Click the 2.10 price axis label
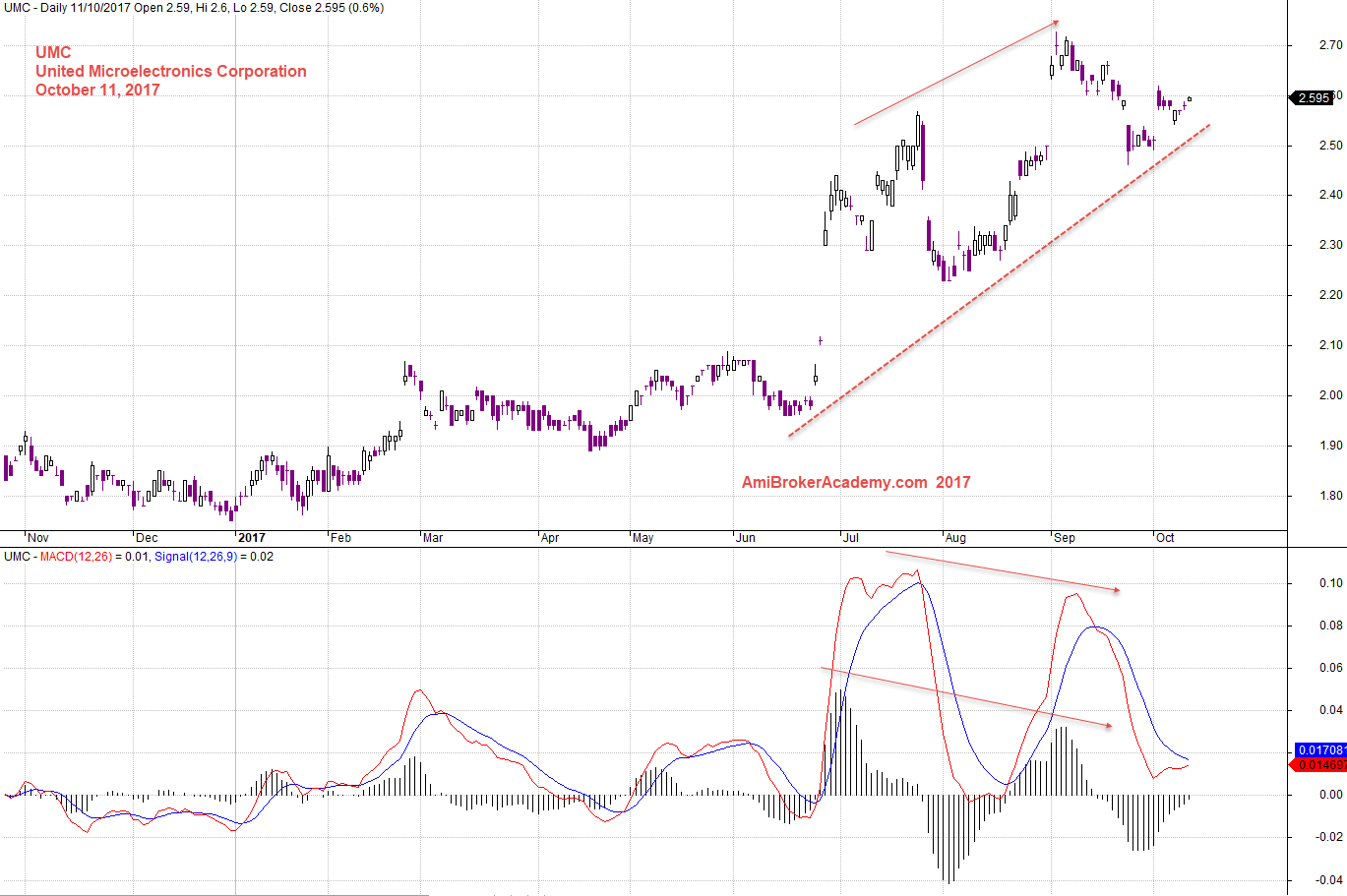 pos(1330,345)
